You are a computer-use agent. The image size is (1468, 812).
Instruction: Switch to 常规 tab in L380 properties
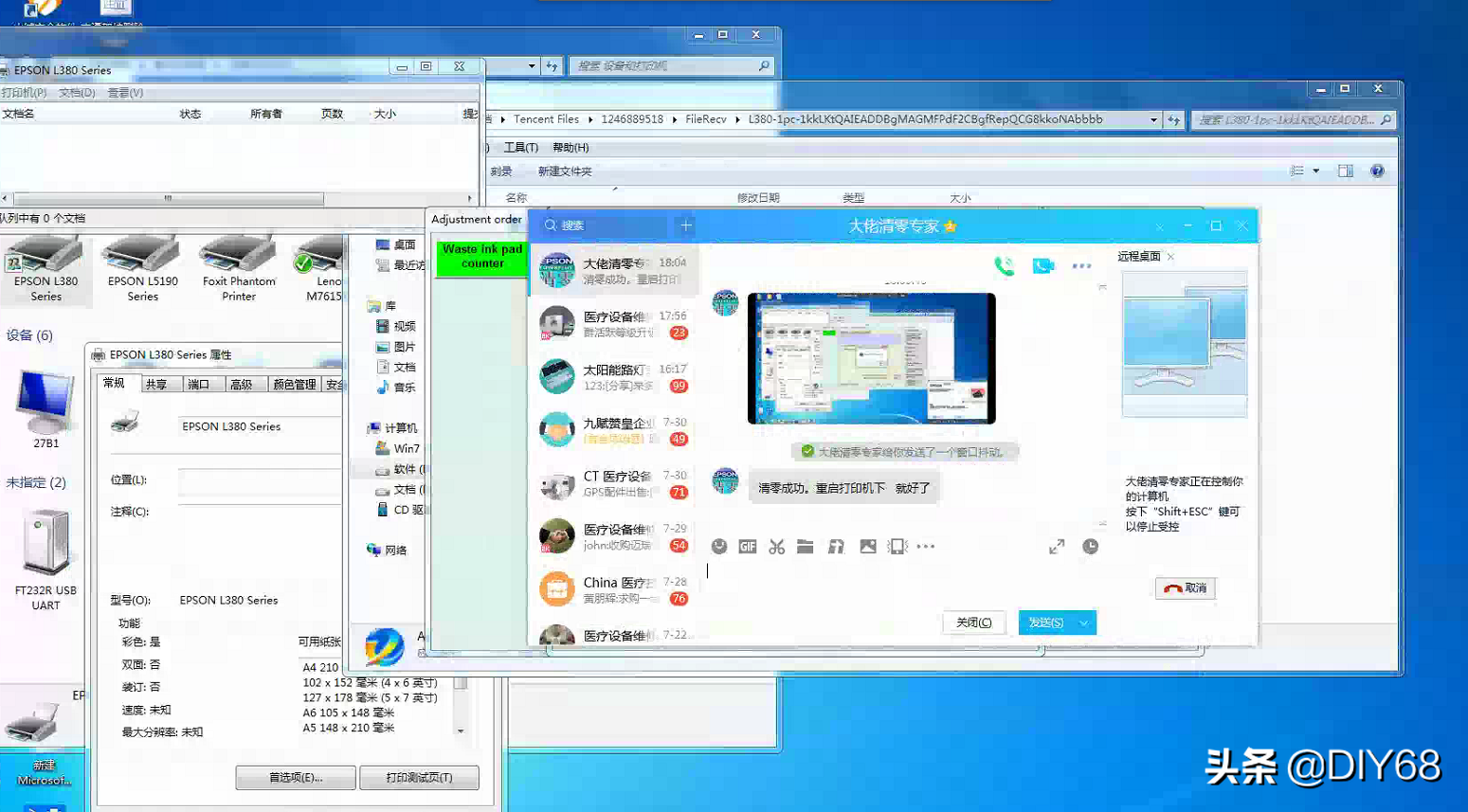pyautogui.click(x=115, y=383)
